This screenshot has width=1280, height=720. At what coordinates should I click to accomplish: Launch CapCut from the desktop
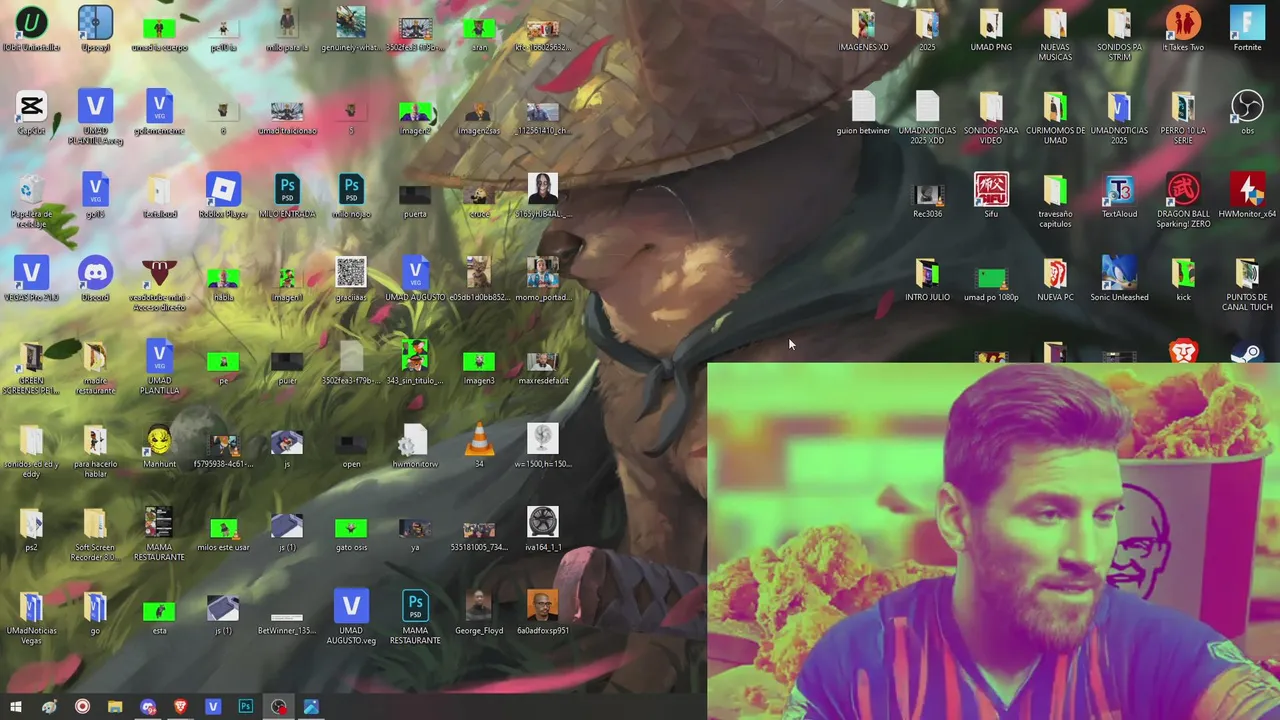click(x=31, y=113)
